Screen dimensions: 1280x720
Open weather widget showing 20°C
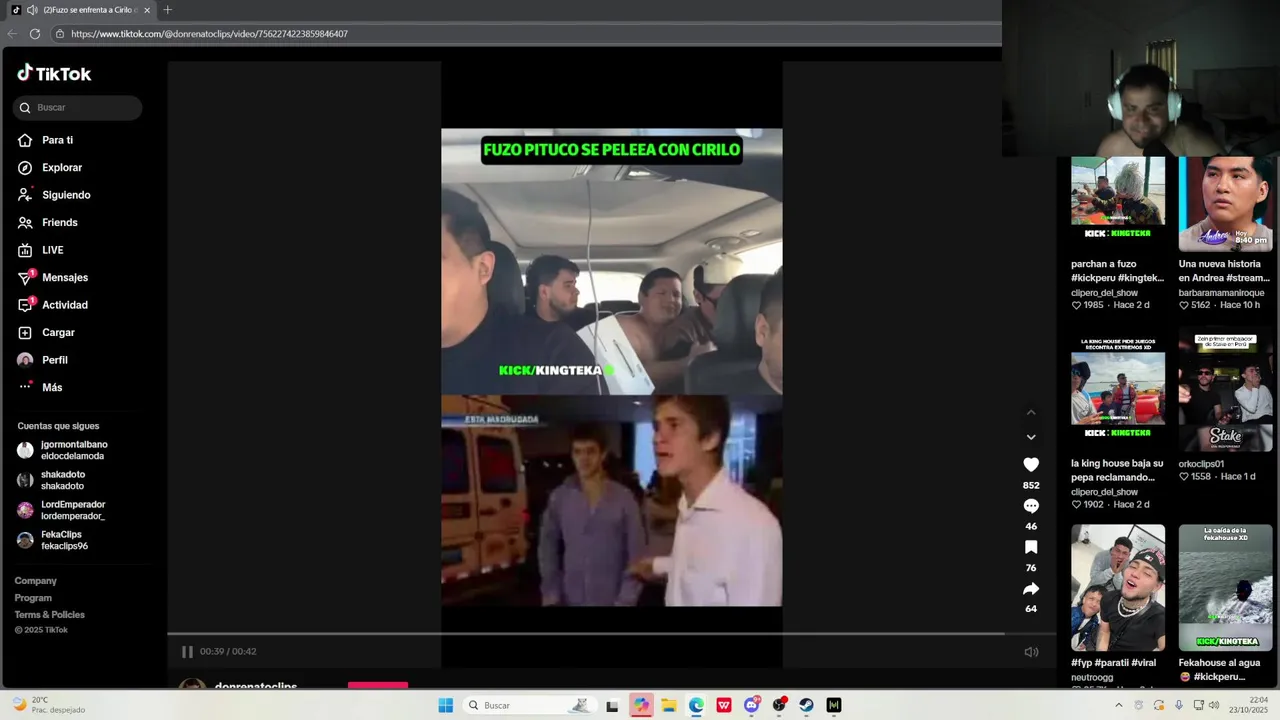tap(47, 705)
